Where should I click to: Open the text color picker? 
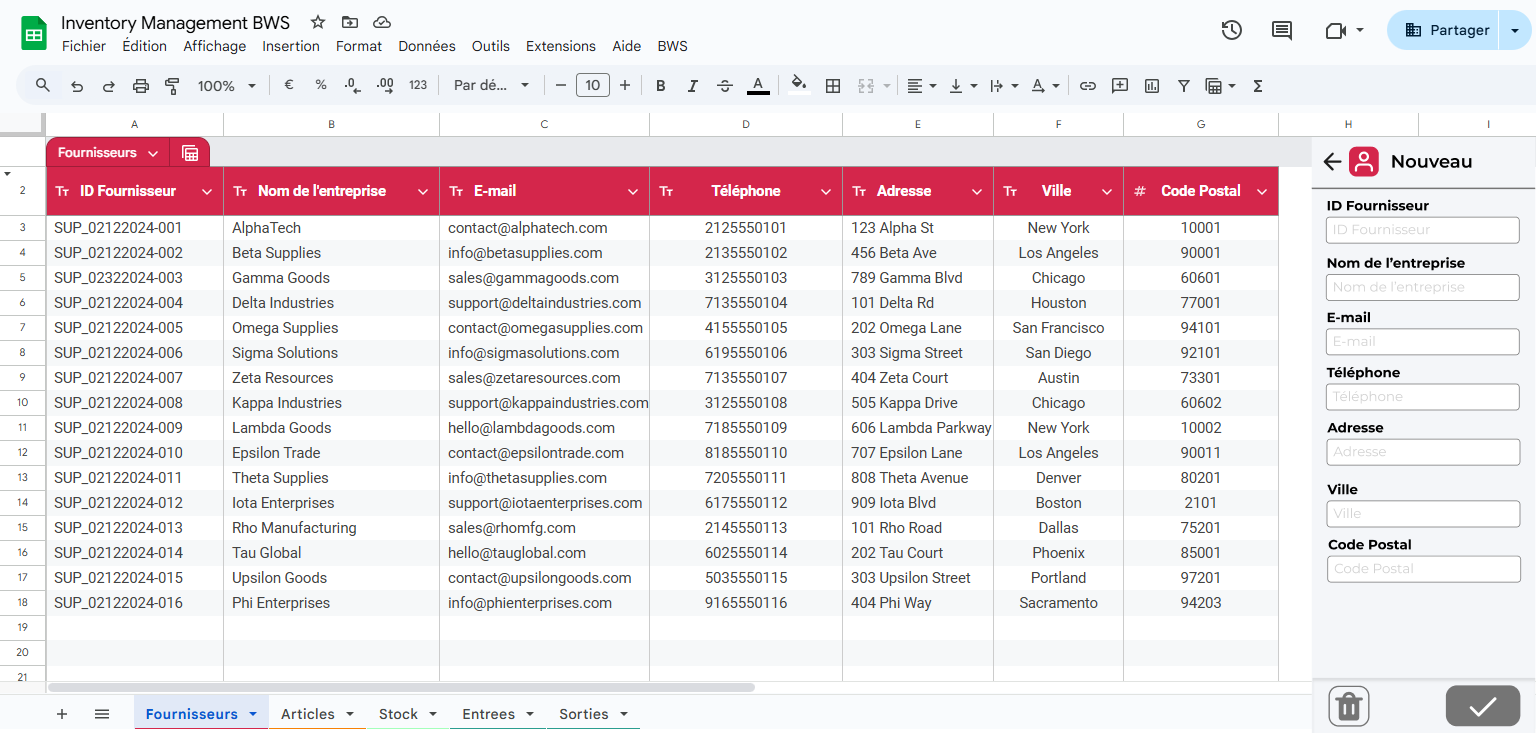coord(758,86)
